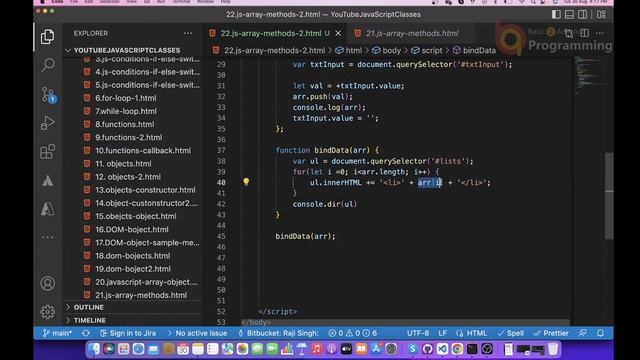
Task: Open Visual Studio Code in the Dock
Action: pyautogui.click(x=442, y=349)
